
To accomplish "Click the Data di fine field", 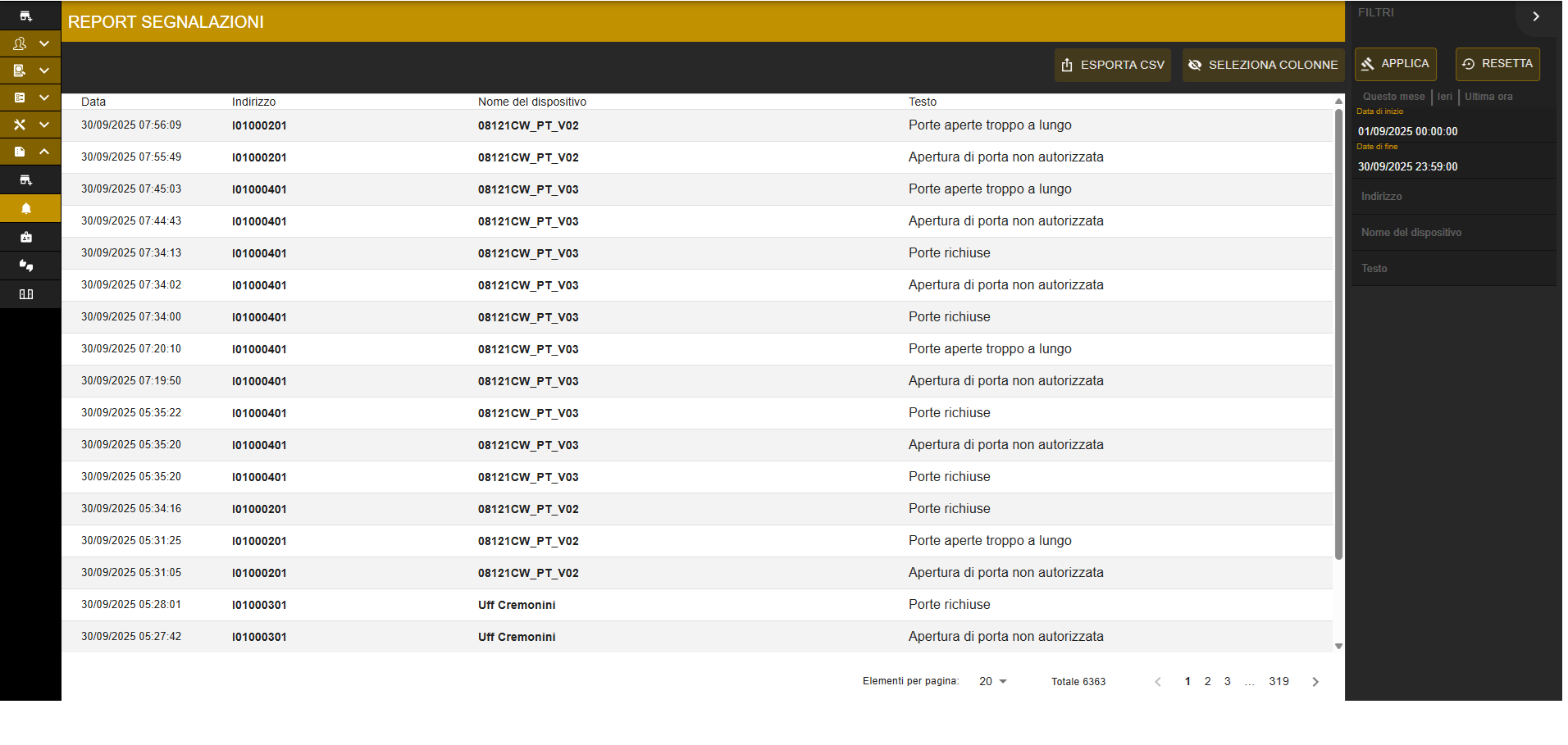I will [x=1454, y=161].
